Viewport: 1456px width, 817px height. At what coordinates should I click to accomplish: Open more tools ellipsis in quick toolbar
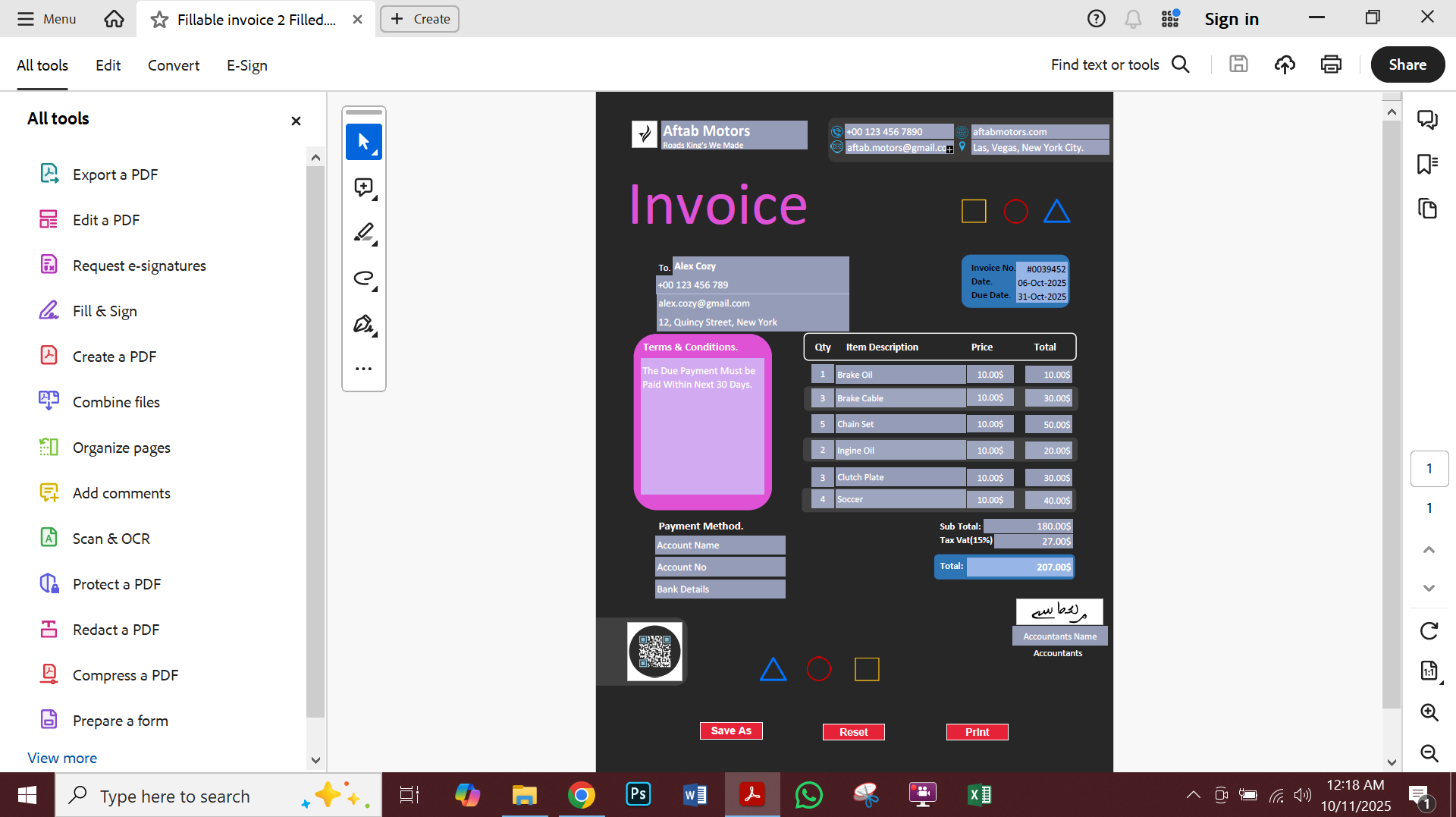coord(364,369)
